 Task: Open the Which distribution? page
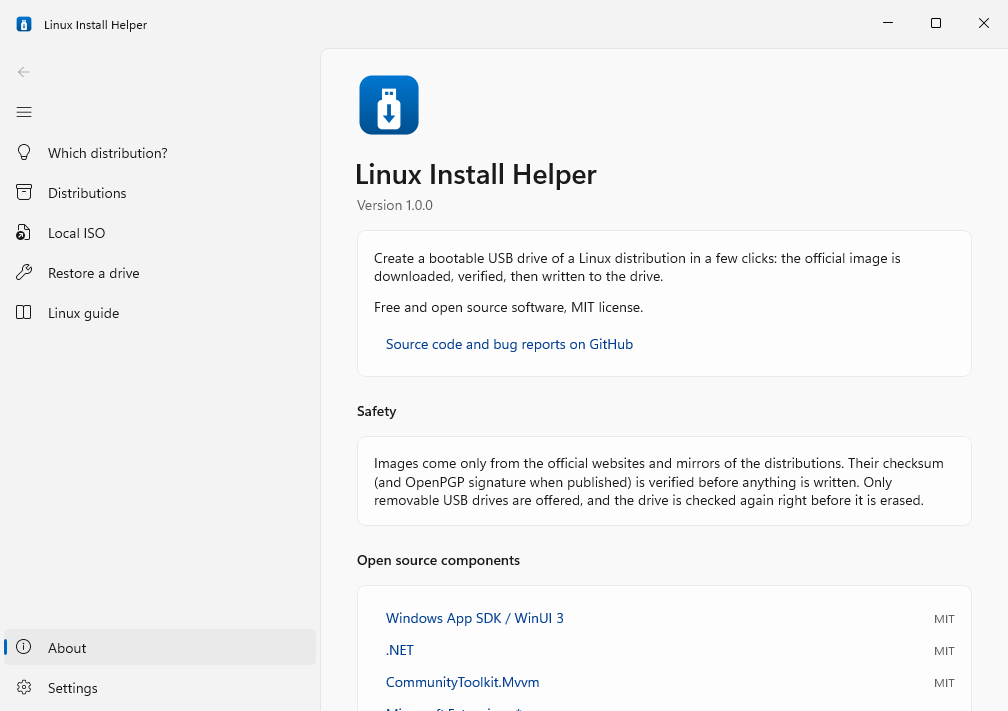[x=159, y=153]
